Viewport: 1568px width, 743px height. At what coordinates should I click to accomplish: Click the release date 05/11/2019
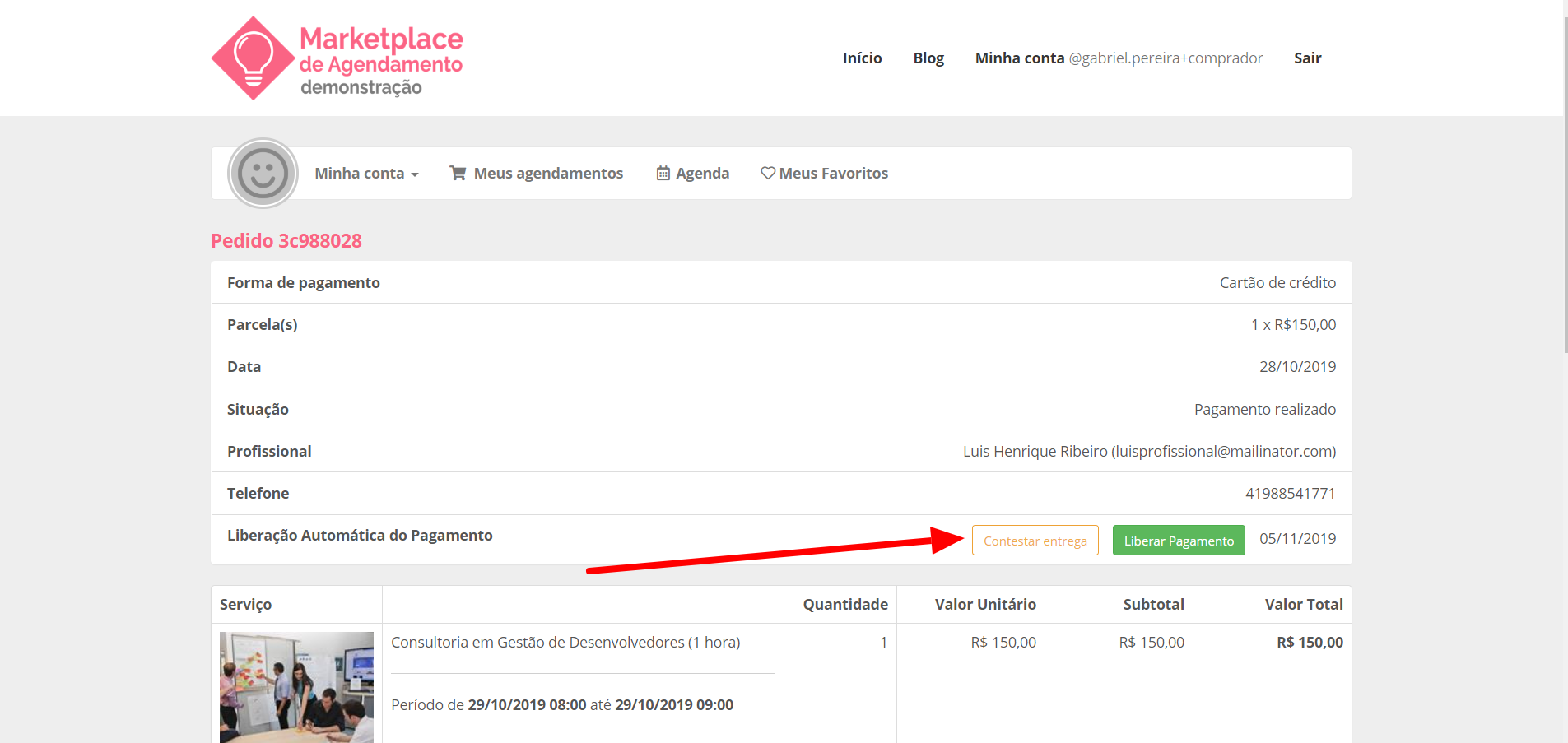[x=1298, y=538]
